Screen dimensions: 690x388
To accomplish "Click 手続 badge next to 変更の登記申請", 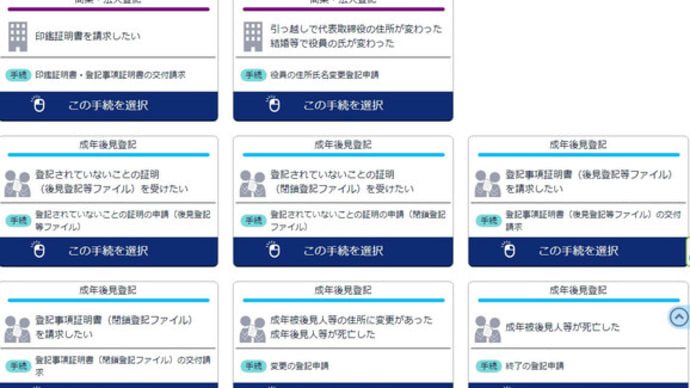I will click(253, 366).
